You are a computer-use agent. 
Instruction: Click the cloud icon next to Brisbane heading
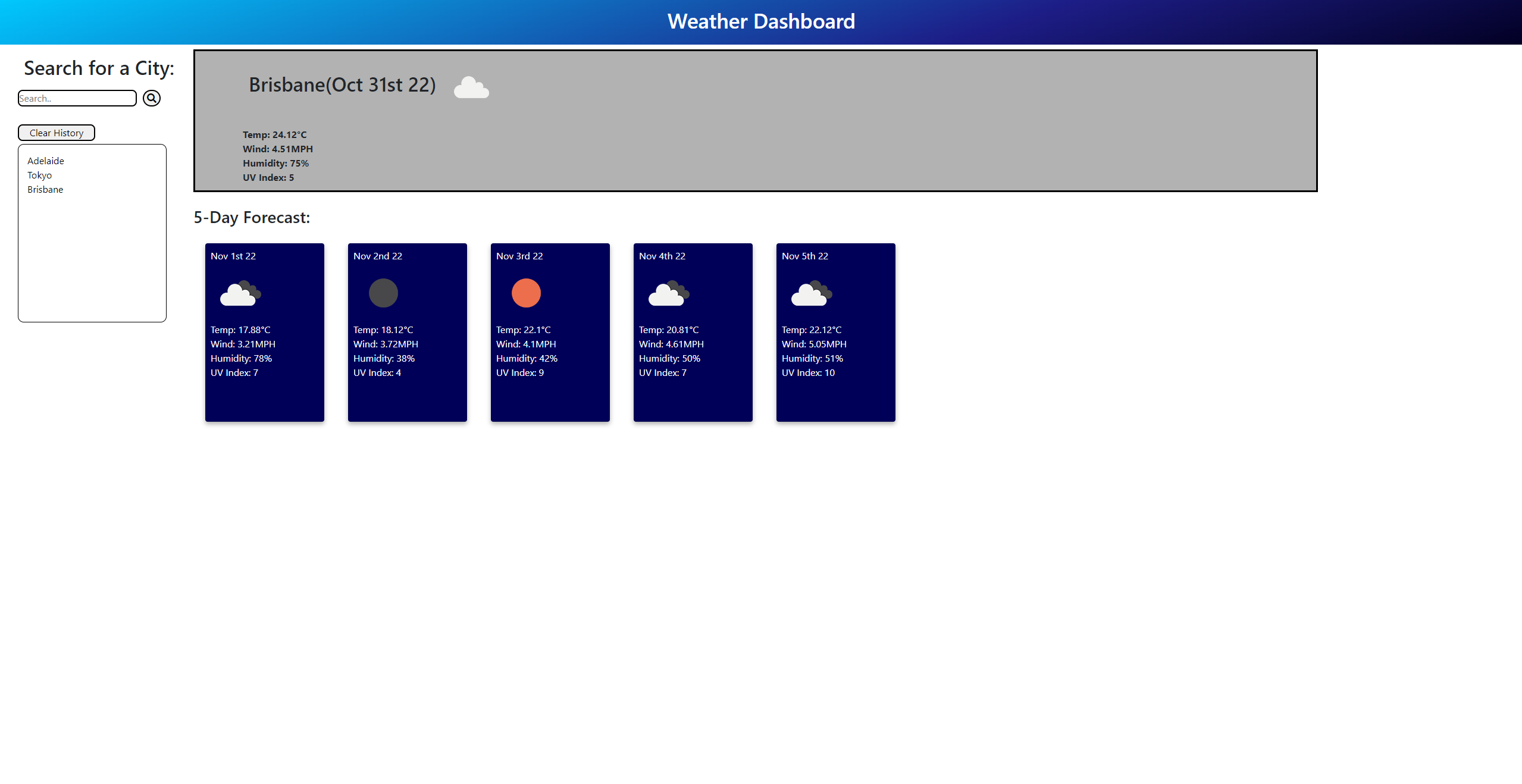coord(471,88)
